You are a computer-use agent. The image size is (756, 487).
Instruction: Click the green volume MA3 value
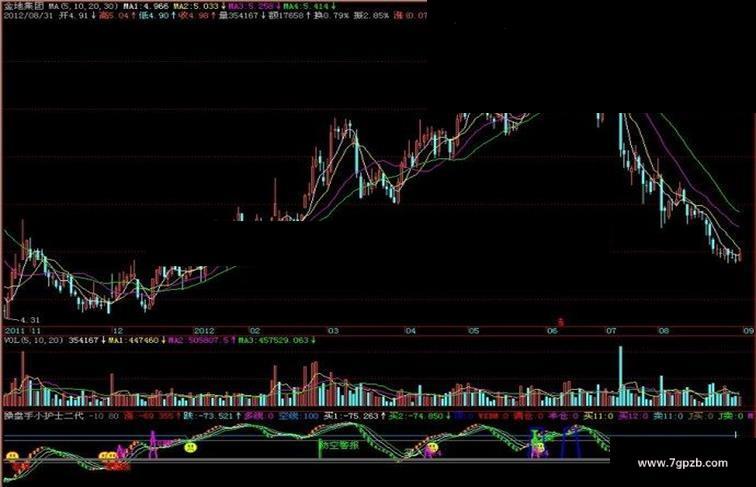pos(272,340)
